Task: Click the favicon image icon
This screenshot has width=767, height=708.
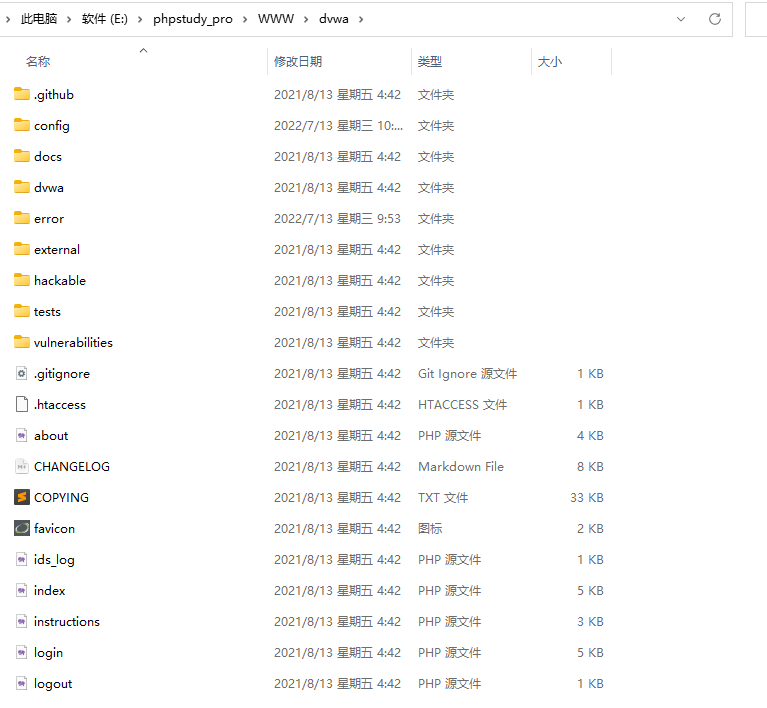Action: pos(22,528)
